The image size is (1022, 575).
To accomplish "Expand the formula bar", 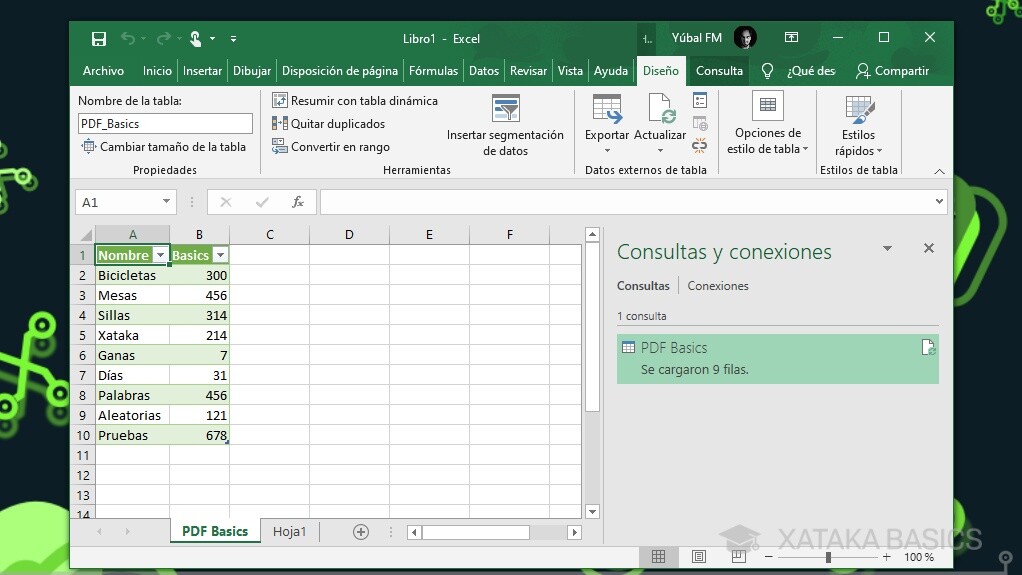I will pos(939,201).
